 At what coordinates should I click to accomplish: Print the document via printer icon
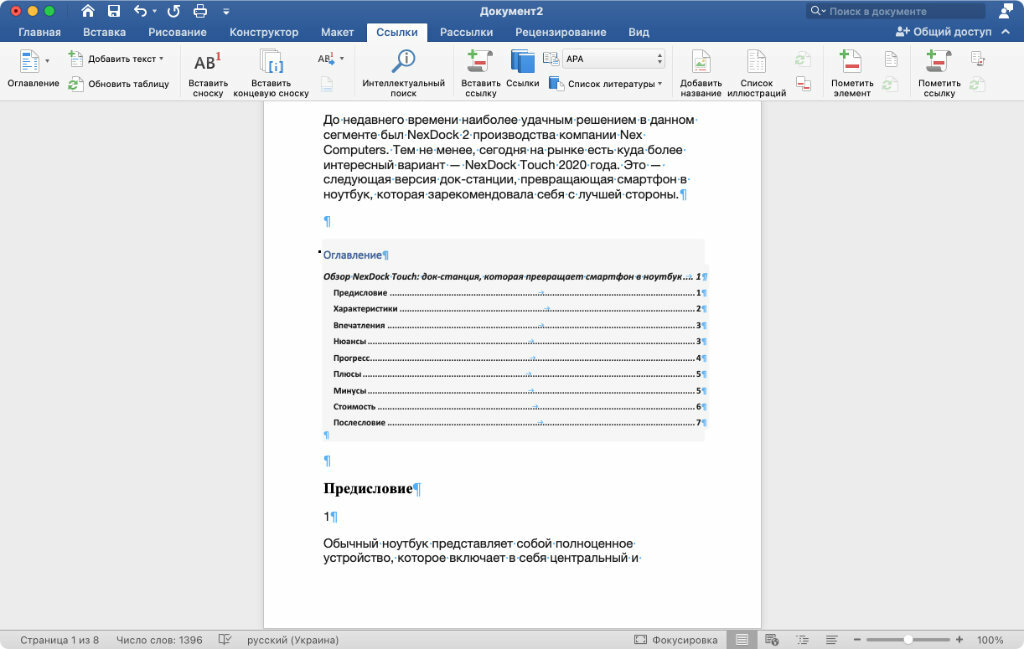click(x=200, y=11)
